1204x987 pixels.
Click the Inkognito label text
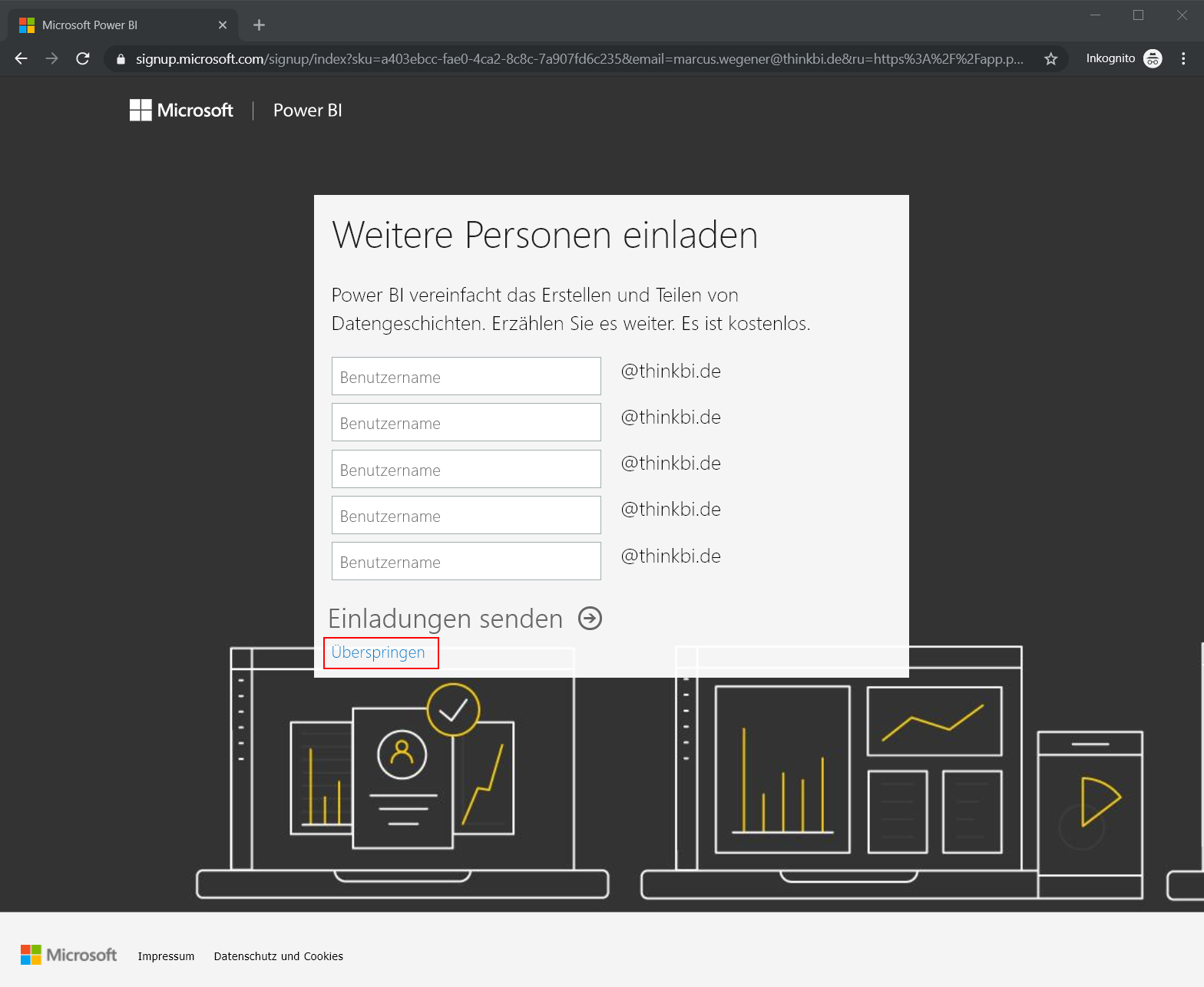1110,58
